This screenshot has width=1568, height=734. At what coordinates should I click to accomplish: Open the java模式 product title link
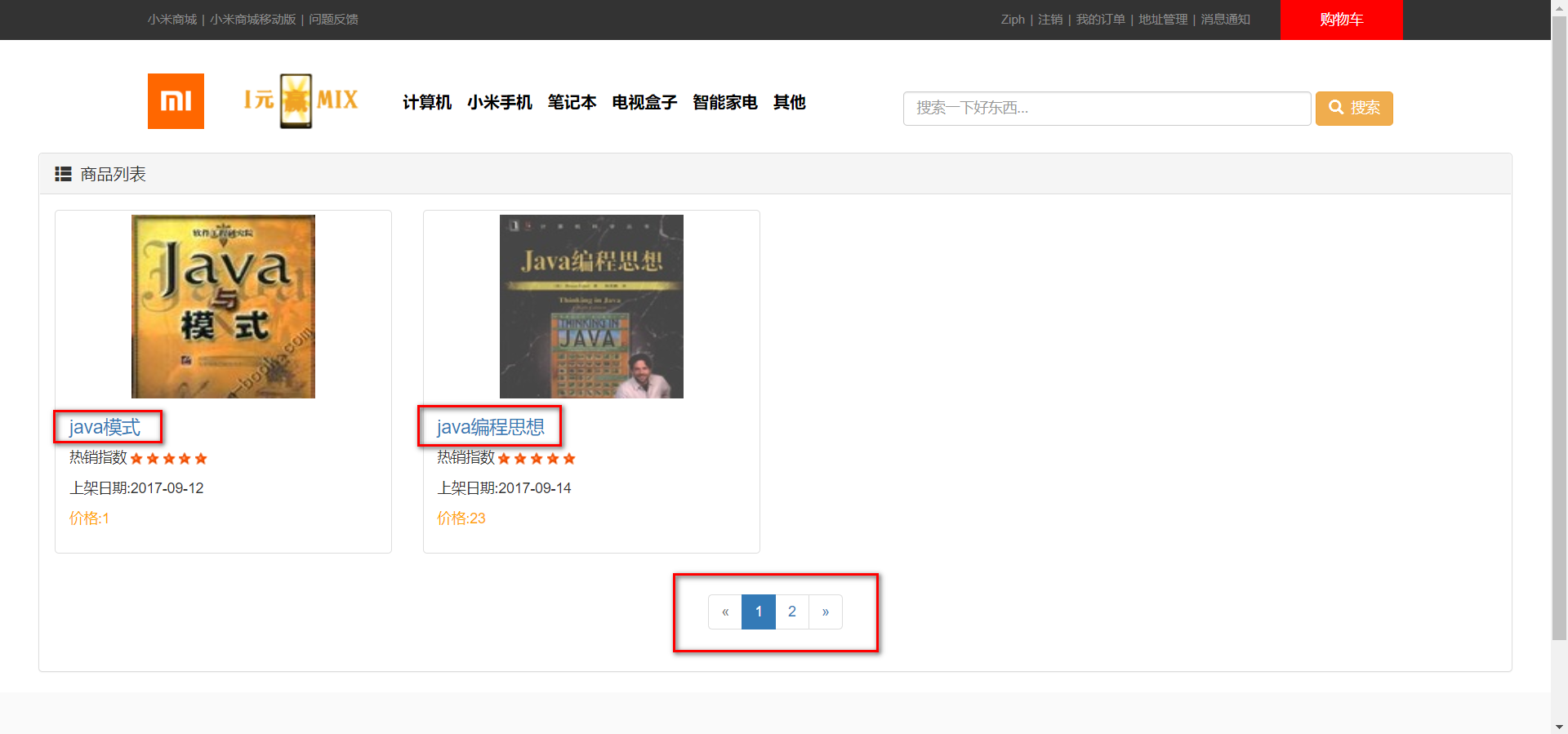click(105, 427)
